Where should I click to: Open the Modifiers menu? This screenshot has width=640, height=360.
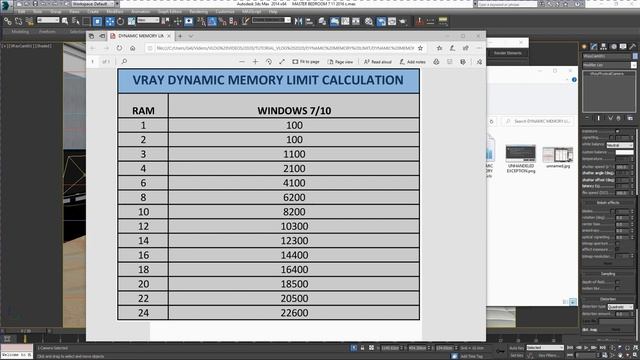point(115,12)
